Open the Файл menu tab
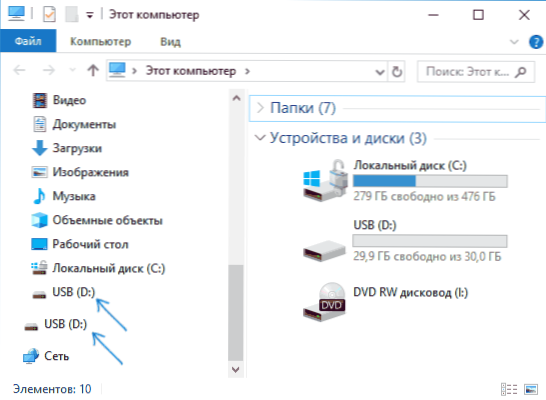The image size is (546, 400). (28, 41)
